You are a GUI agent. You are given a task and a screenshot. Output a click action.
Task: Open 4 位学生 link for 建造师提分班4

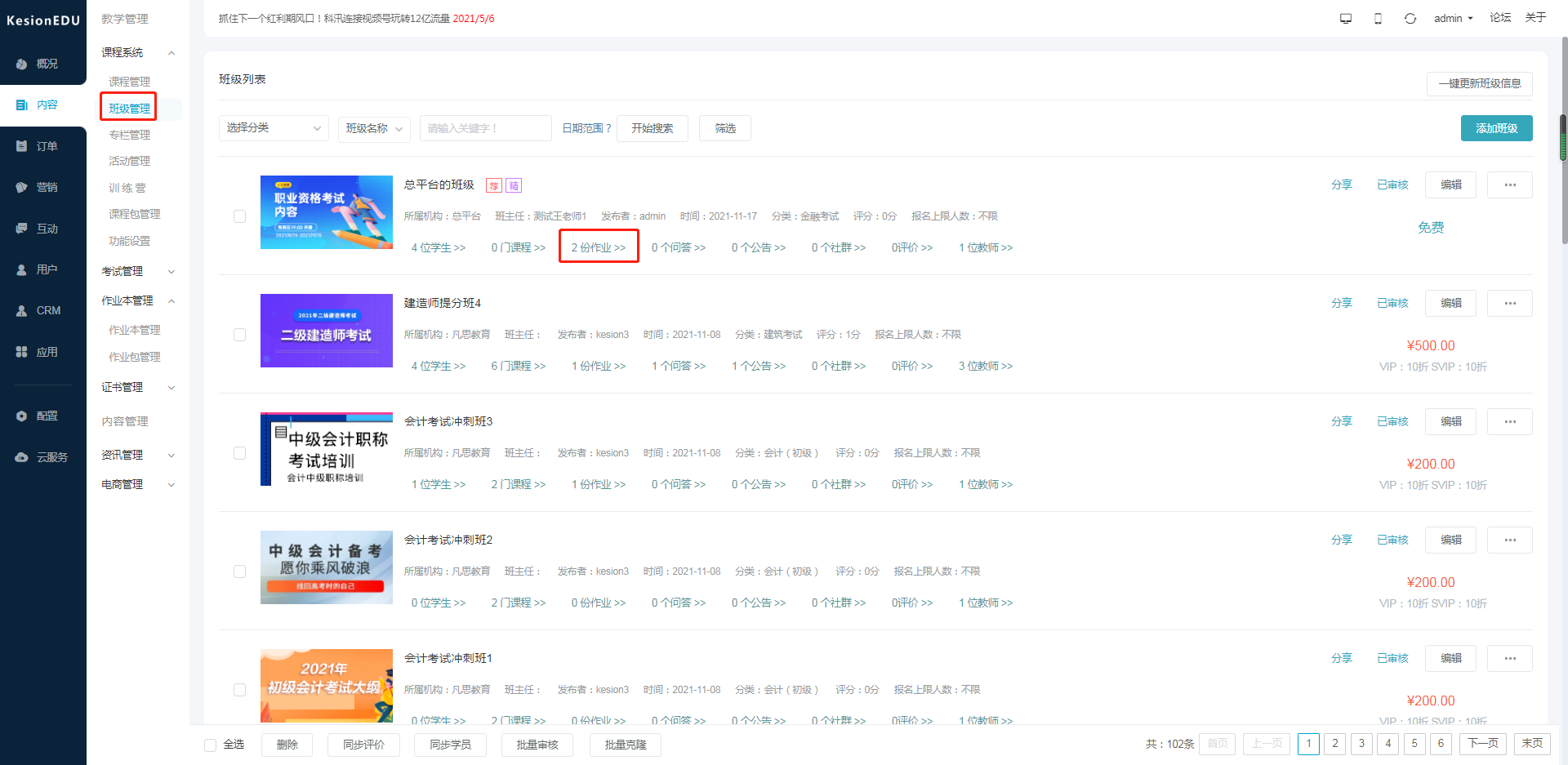pyautogui.click(x=439, y=366)
